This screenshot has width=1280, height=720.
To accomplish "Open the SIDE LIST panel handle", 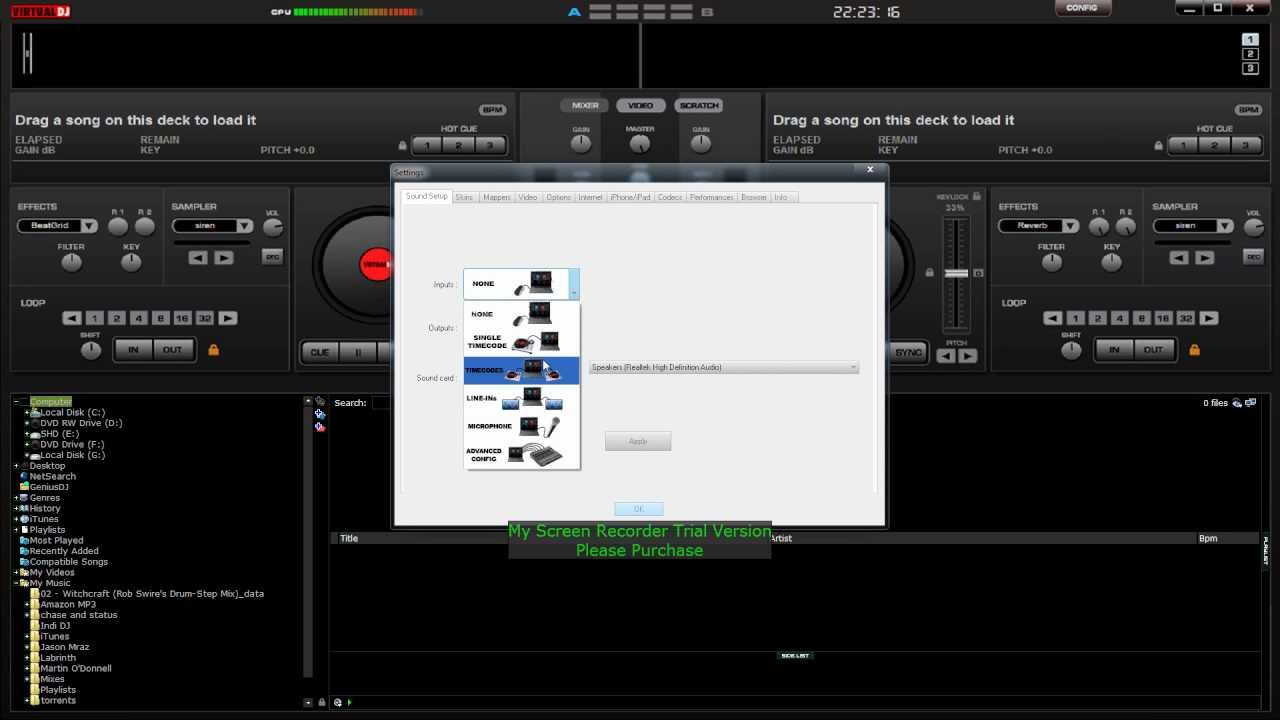I will point(795,656).
